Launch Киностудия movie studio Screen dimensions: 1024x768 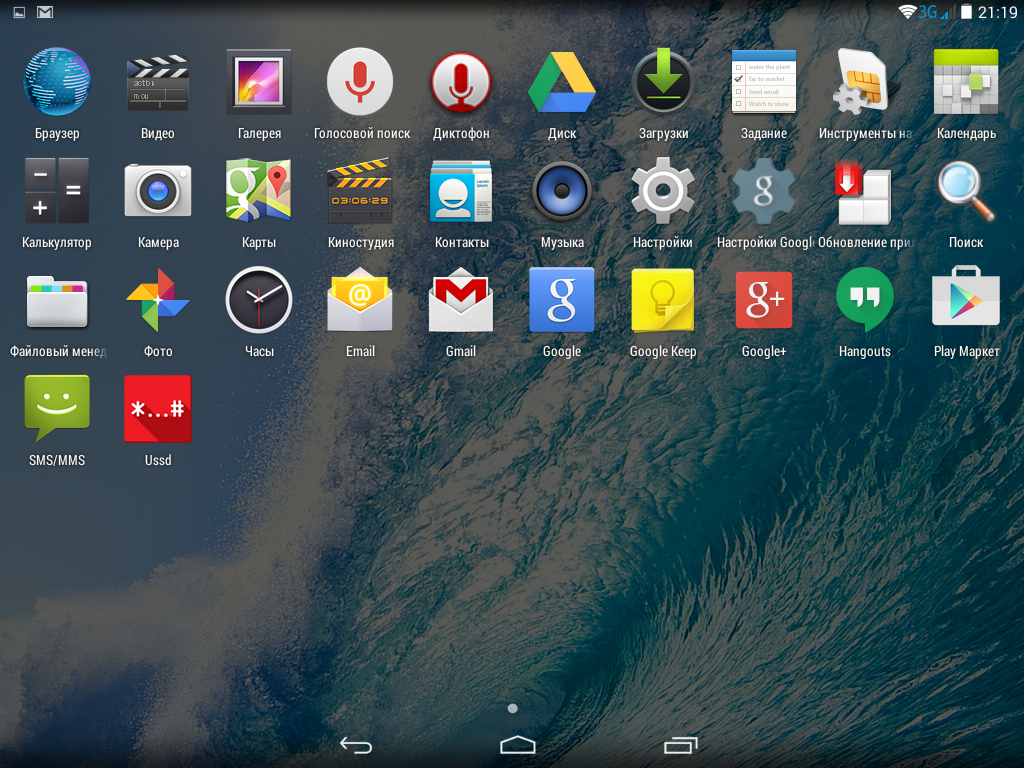[x=360, y=191]
